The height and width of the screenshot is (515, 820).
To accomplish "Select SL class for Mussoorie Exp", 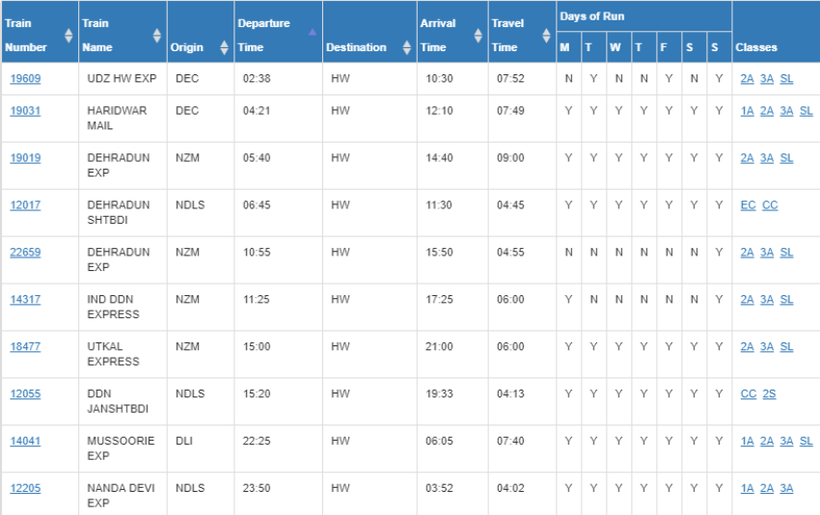I will pyautogui.click(x=806, y=441).
